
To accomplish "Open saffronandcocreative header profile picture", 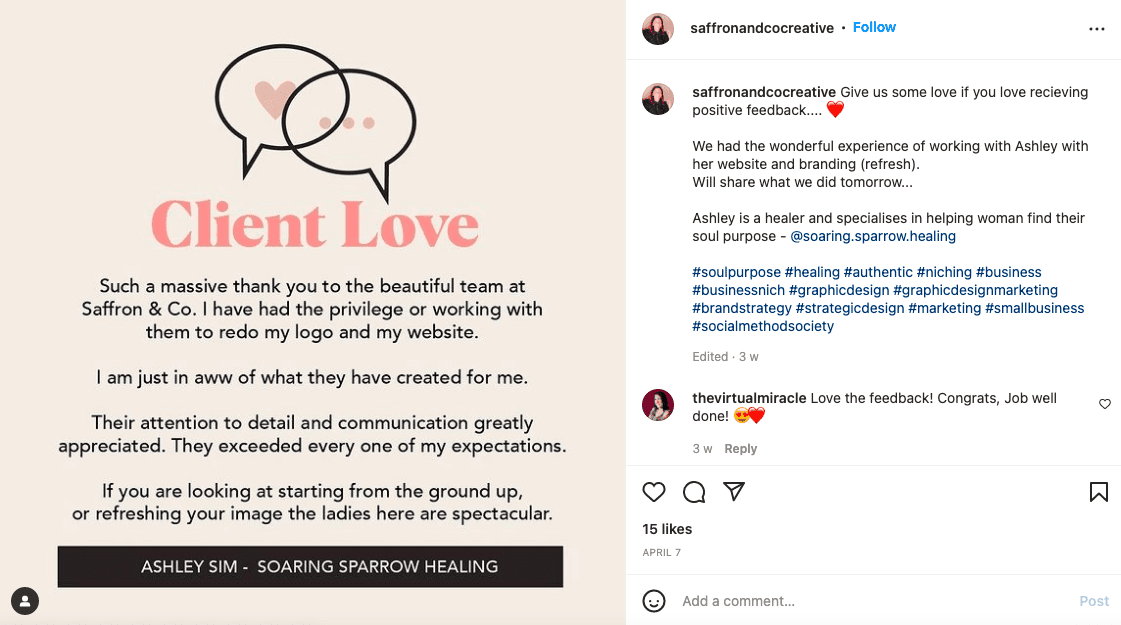I will [x=658, y=29].
